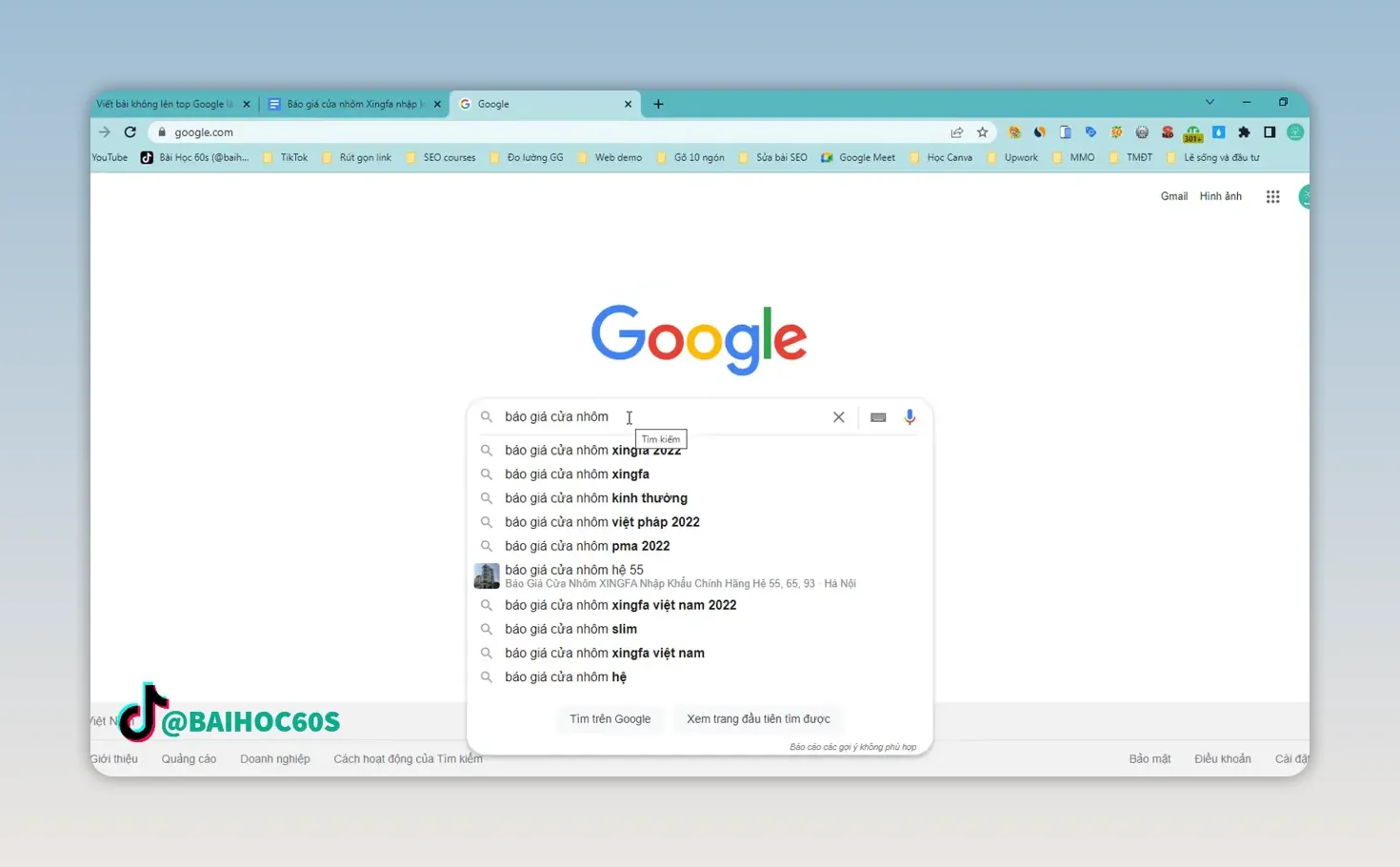Open the 'Học Canva' bookmarks folder
The width and height of the screenshot is (1400, 867).
[941, 157]
